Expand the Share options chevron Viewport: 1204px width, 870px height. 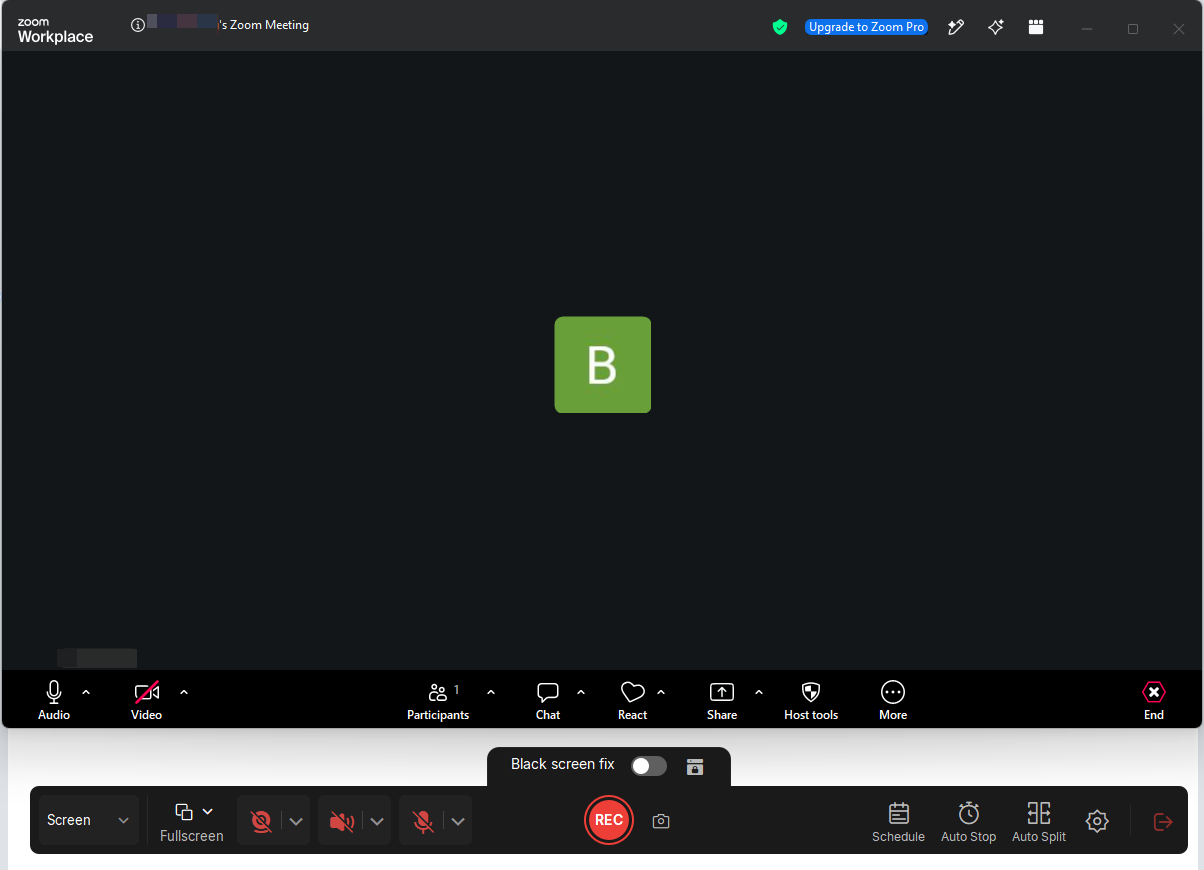758,692
